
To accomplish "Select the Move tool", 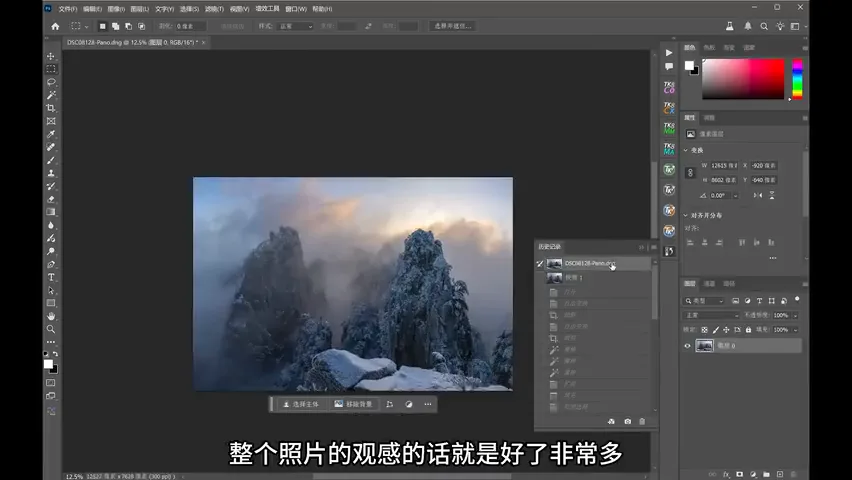I will point(51,56).
